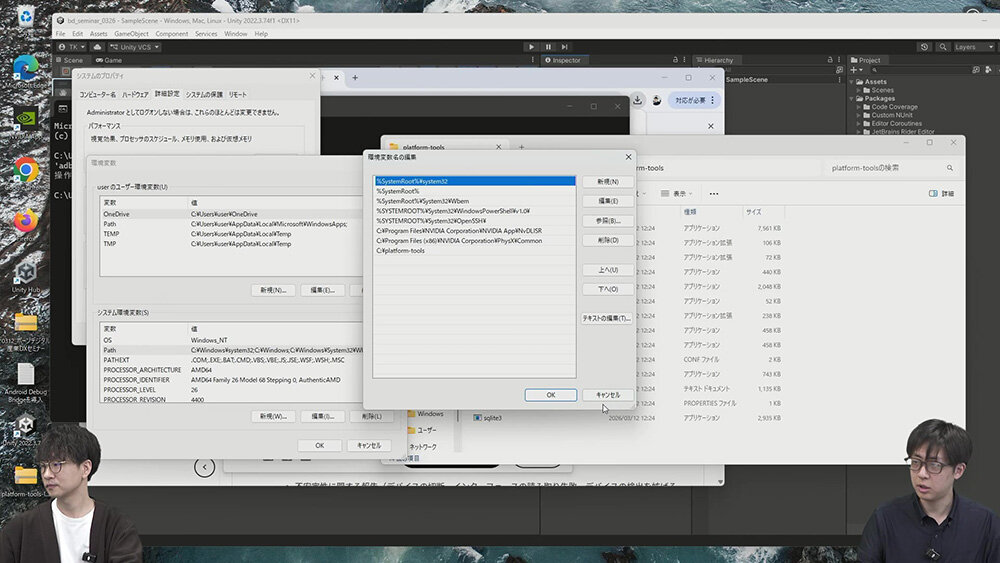Click the Unity Pause button

pyautogui.click(x=548, y=47)
